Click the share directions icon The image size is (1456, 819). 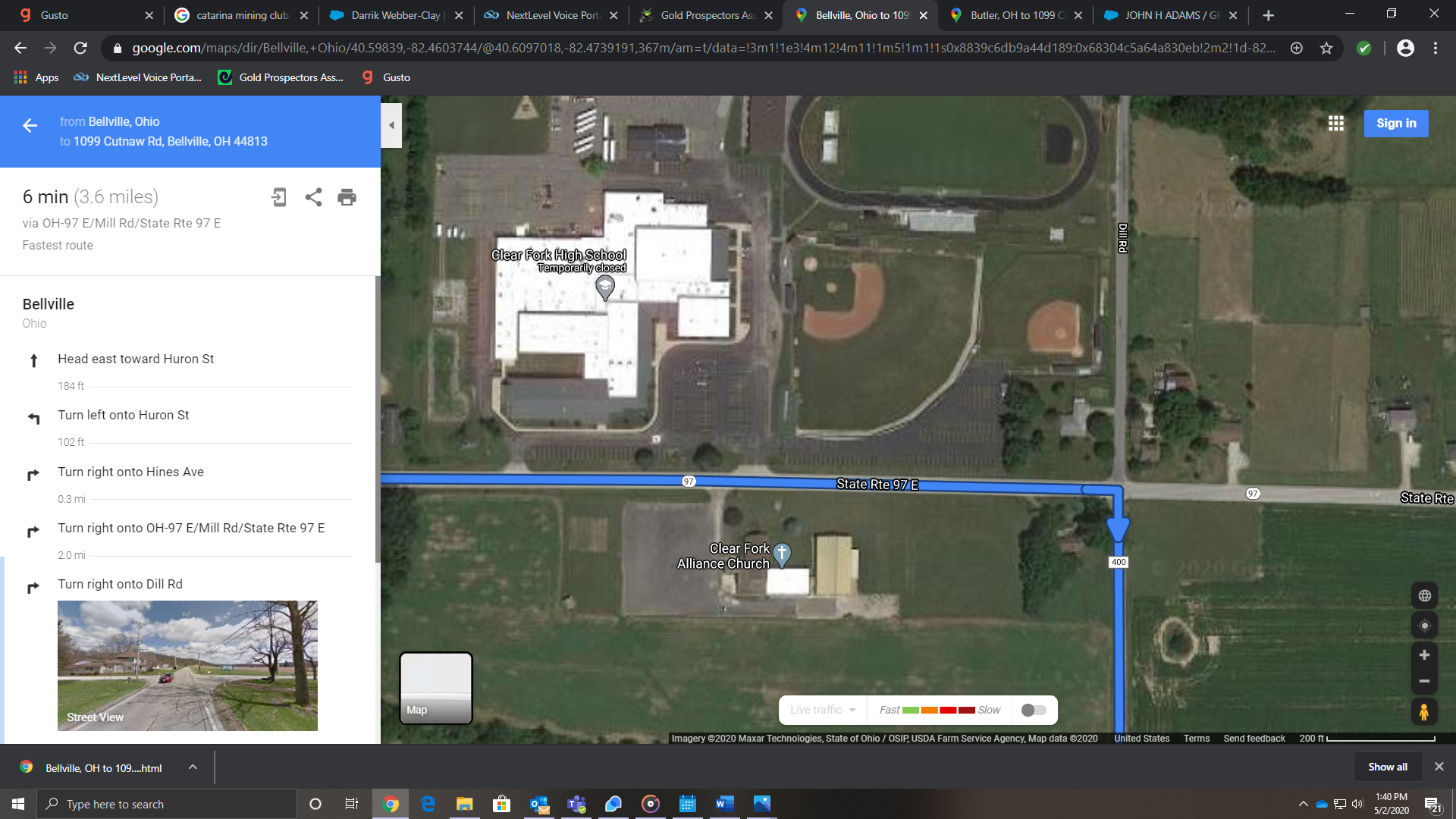tap(313, 197)
